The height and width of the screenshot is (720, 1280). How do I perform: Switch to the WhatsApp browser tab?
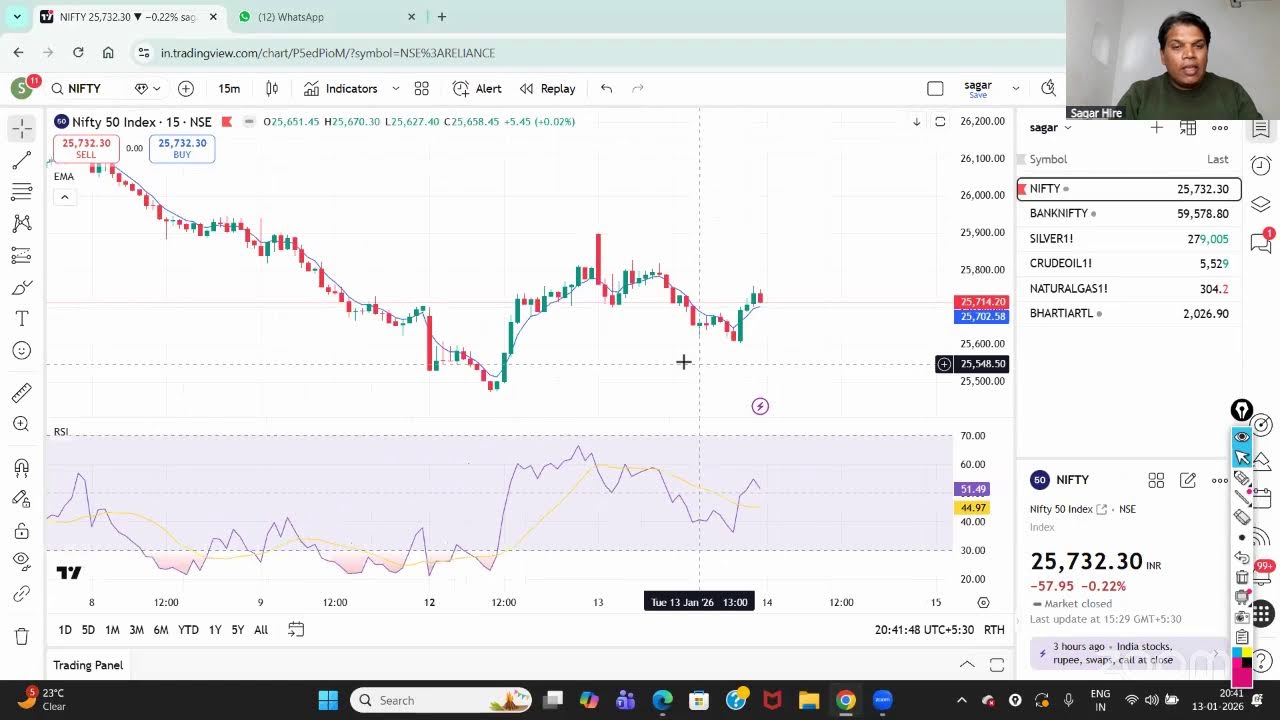pyautogui.click(x=326, y=17)
